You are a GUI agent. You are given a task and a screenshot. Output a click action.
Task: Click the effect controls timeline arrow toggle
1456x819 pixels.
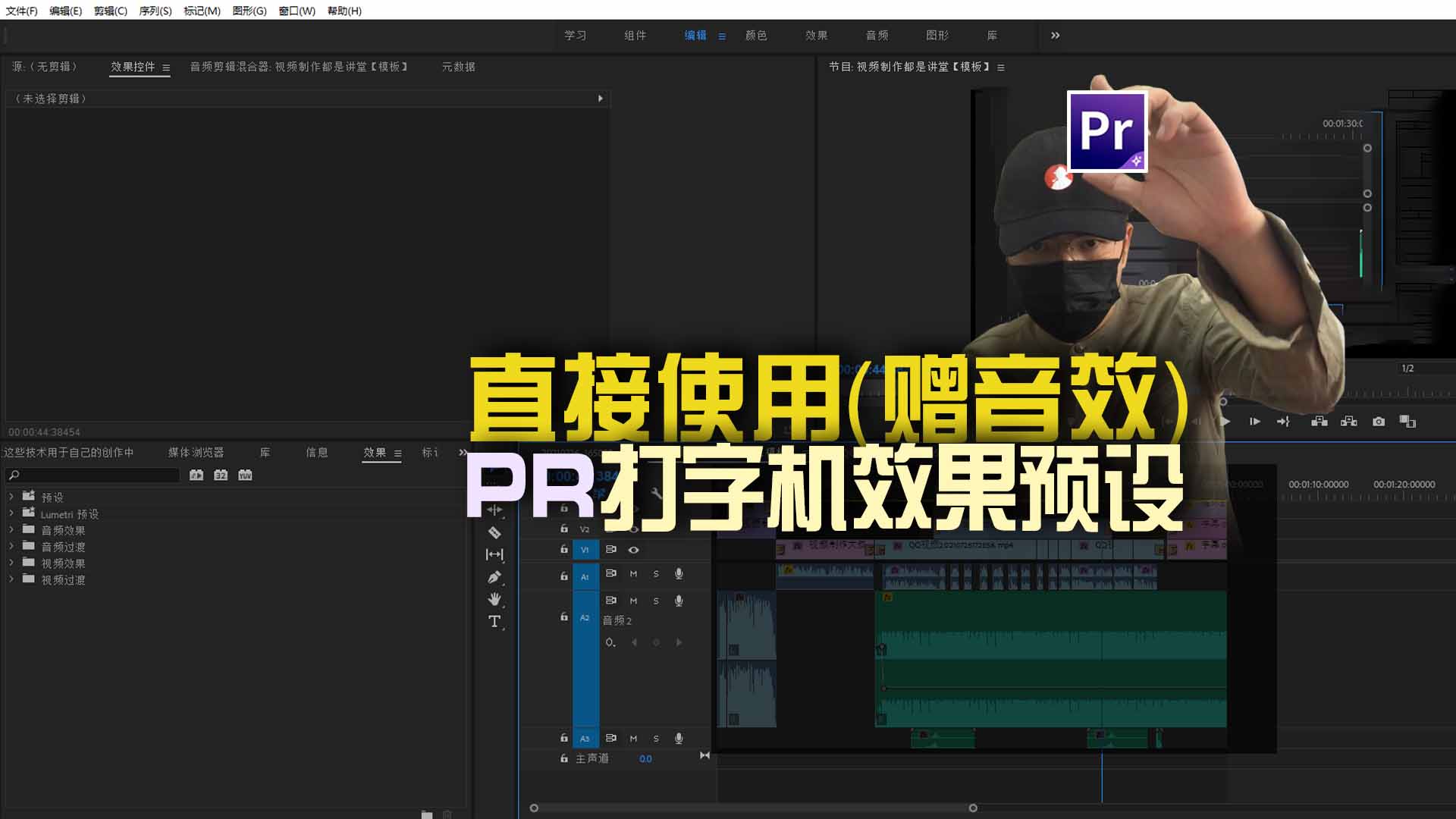601,99
